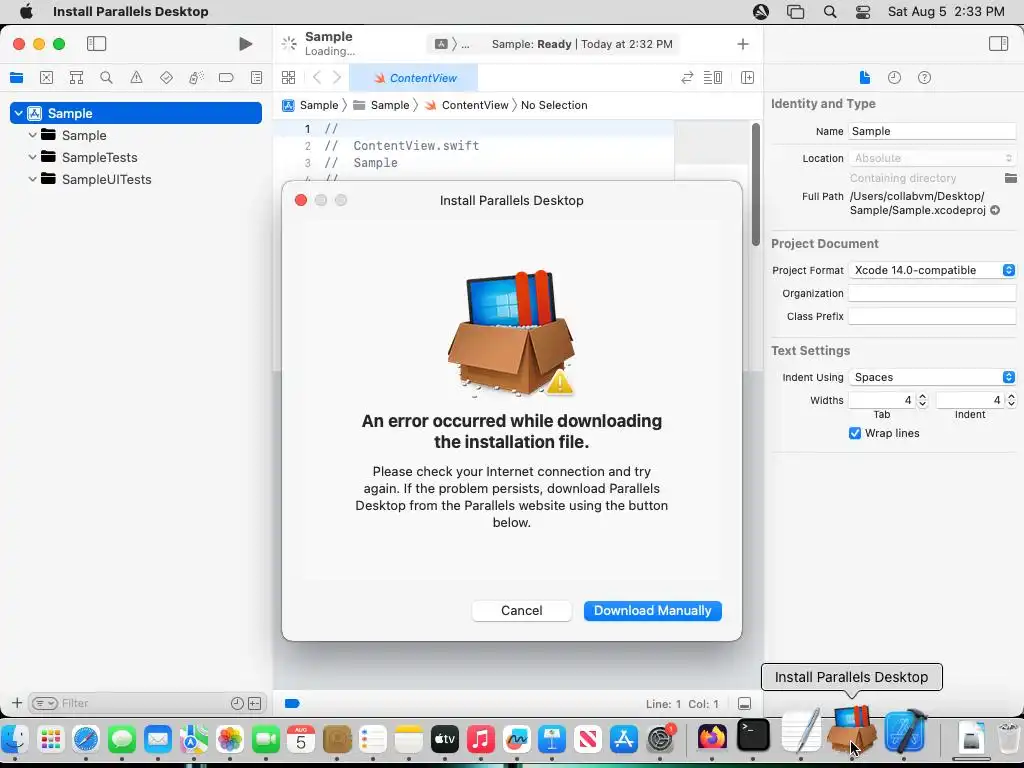Click the add plus button in navigator footer

coord(17,703)
